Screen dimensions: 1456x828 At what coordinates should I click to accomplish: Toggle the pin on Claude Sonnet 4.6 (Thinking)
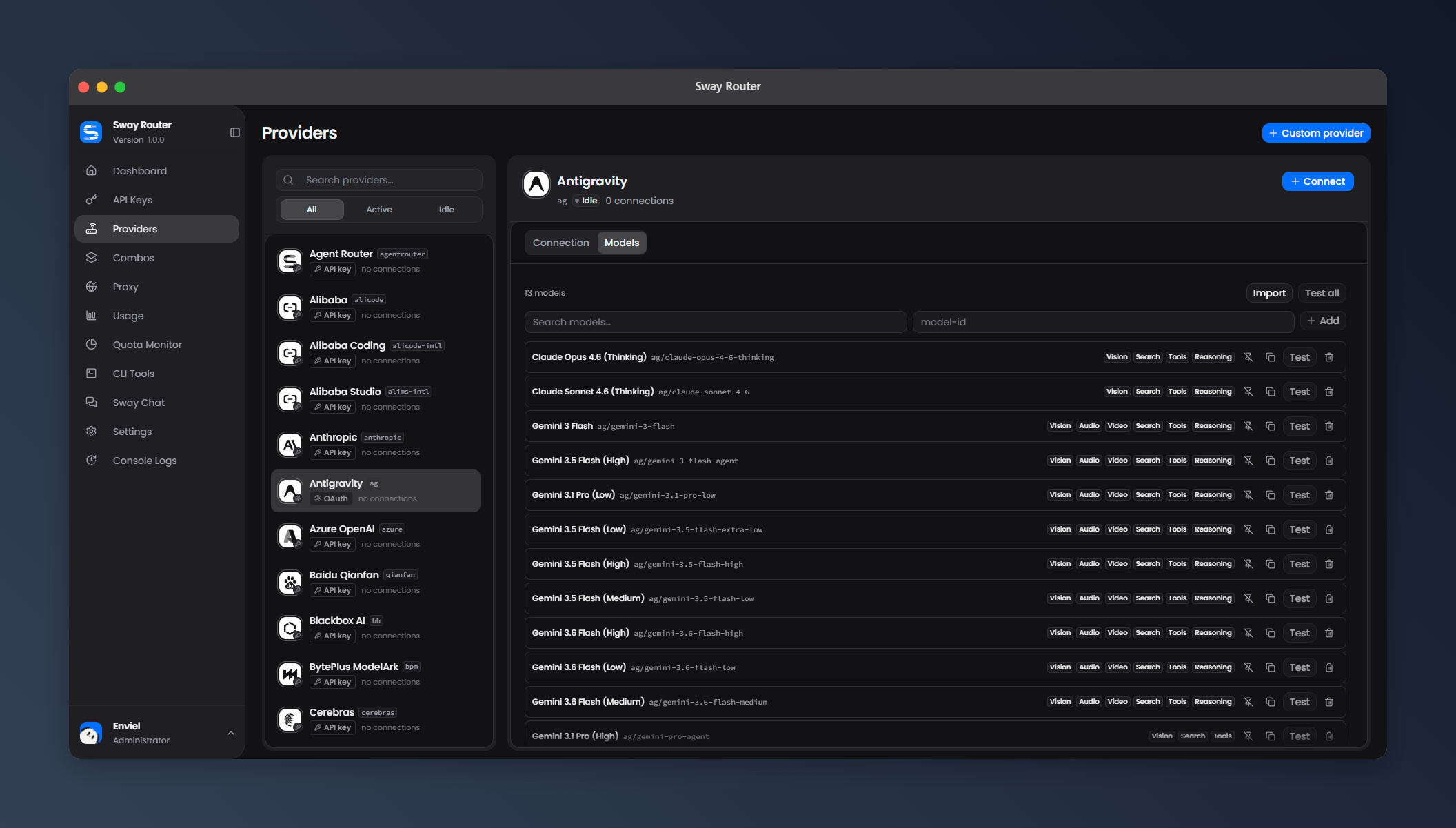pos(1248,392)
